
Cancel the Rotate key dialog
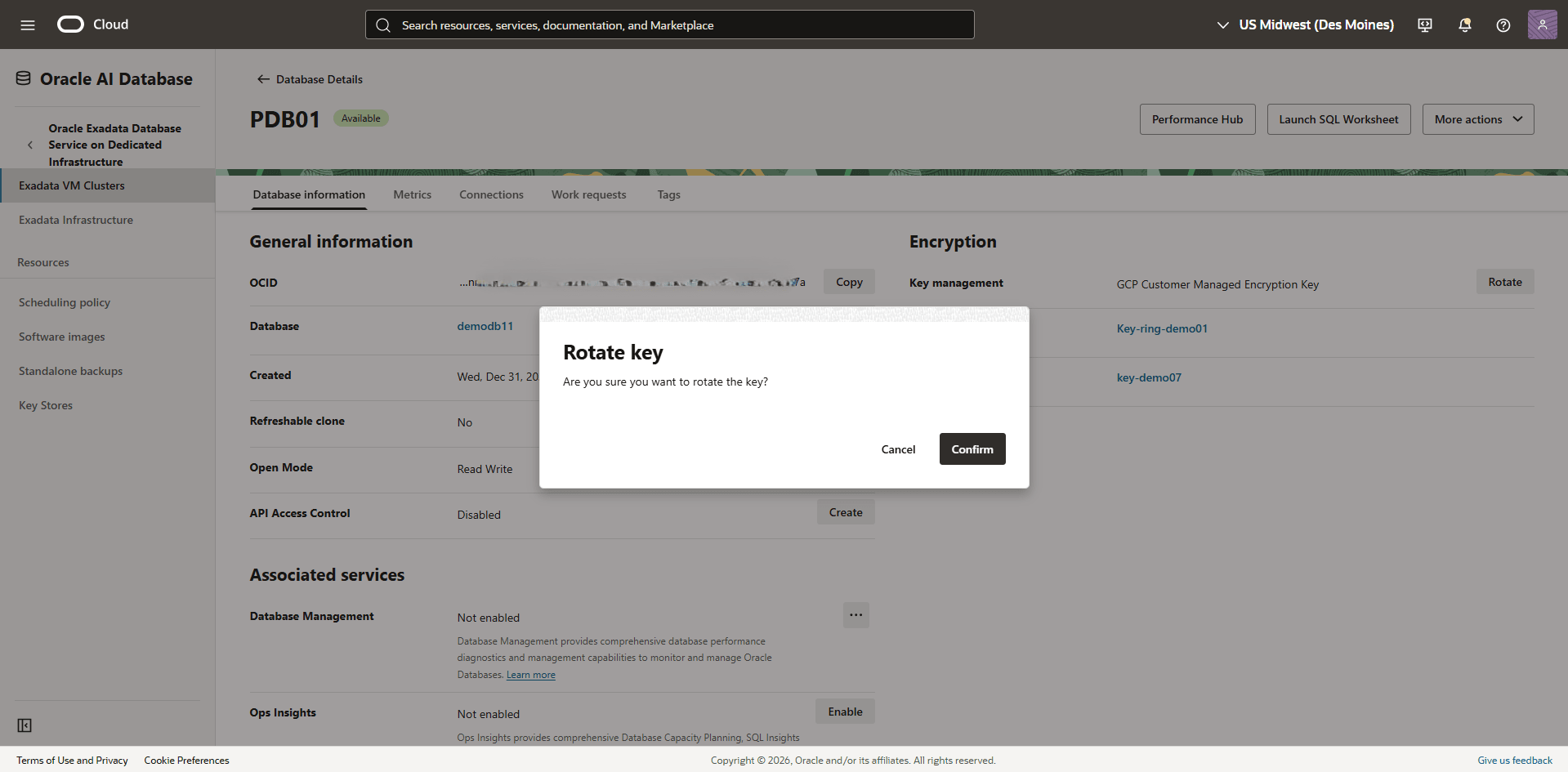pyautogui.click(x=898, y=448)
